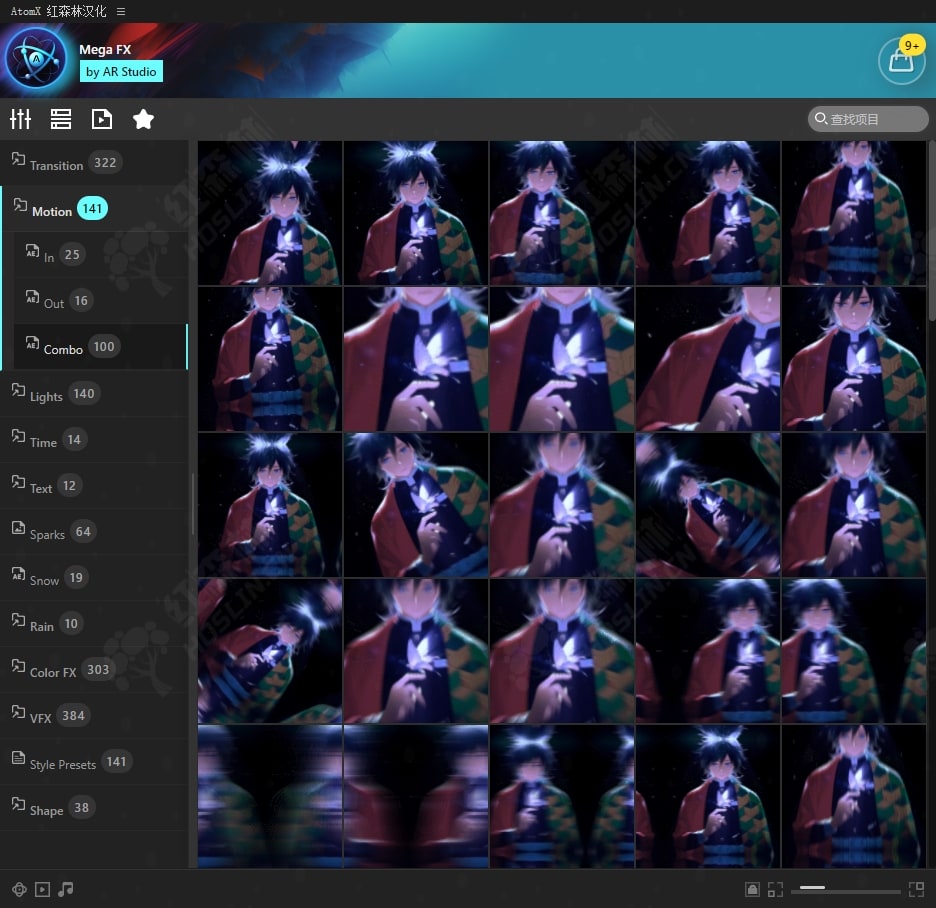The height and width of the screenshot is (908, 936).
Task: Select the VFX category
Action: [x=94, y=716]
